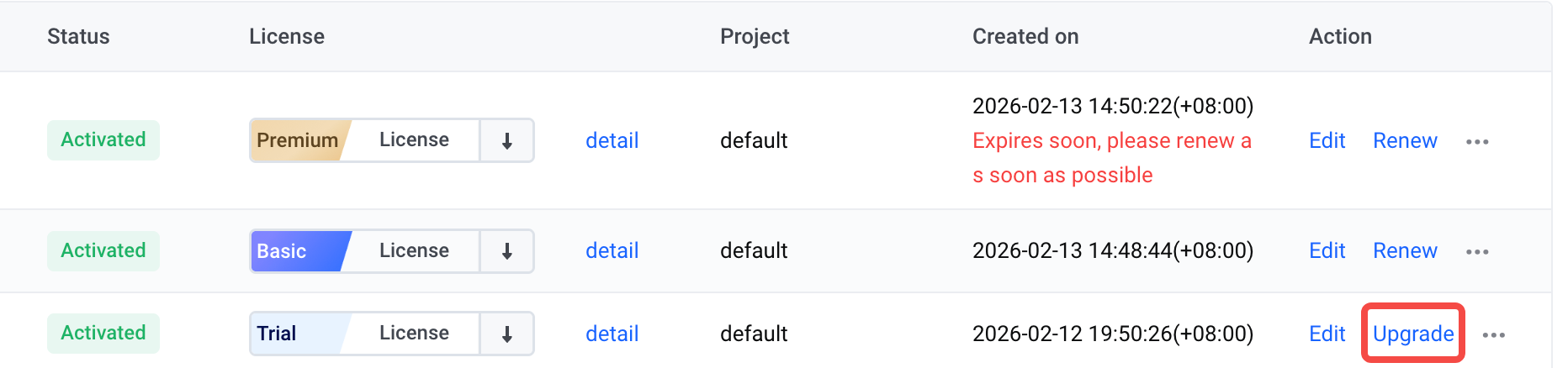Renew the Basic license
The height and width of the screenshot is (368, 1568).
coord(1405,250)
